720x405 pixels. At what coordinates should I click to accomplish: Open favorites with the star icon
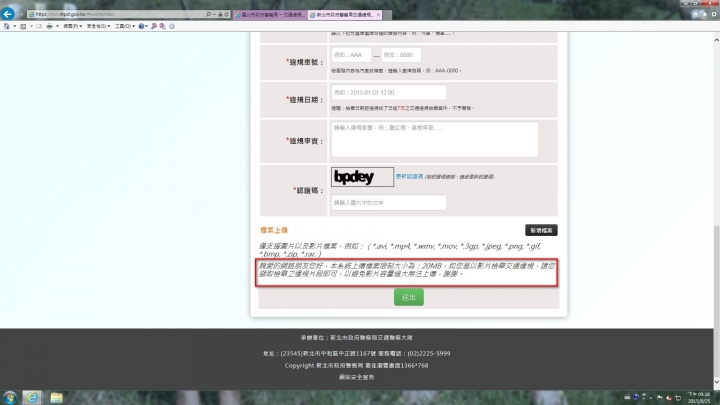tap(704, 14)
